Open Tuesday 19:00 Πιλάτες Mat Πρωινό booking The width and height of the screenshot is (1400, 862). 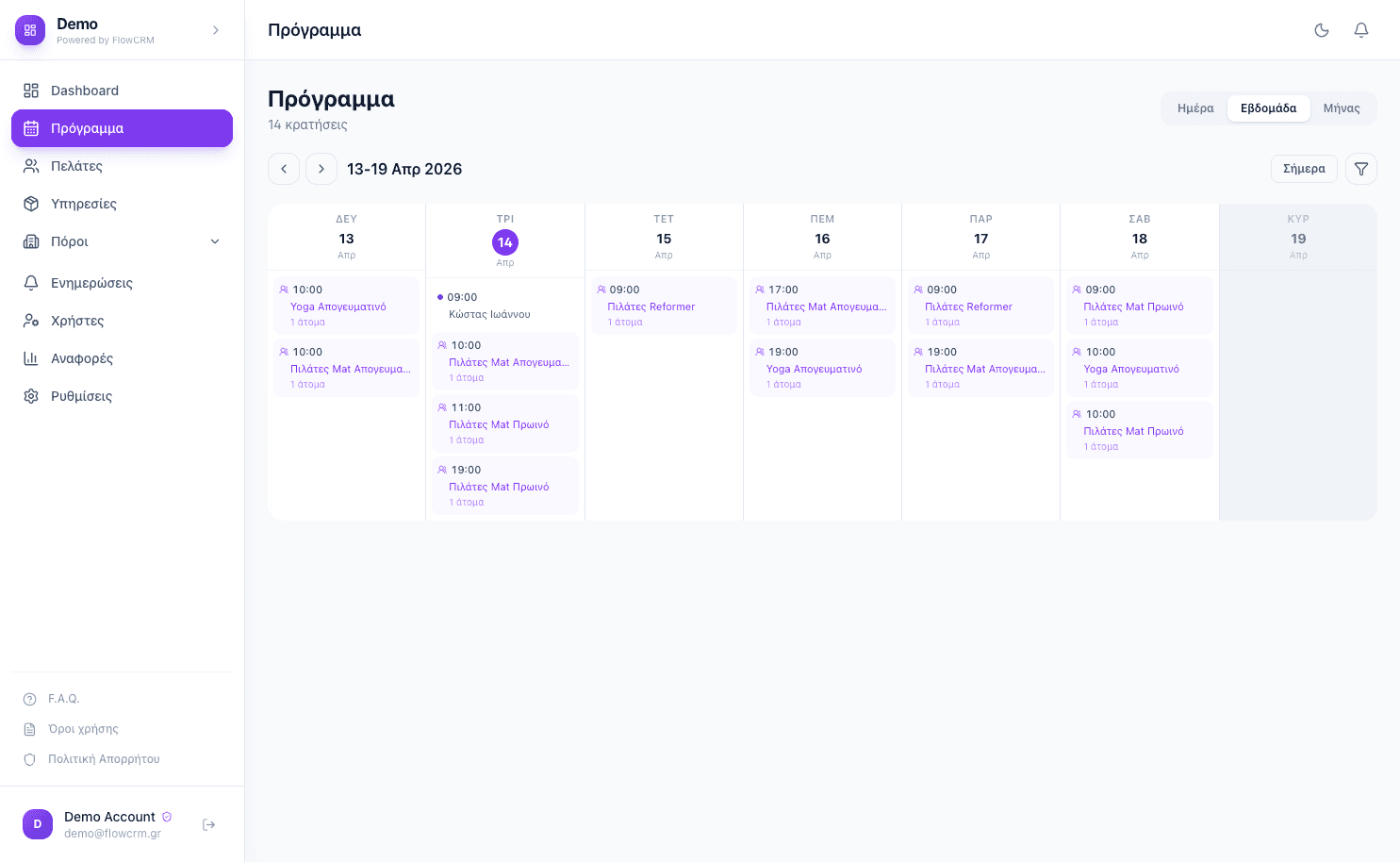(x=505, y=486)
